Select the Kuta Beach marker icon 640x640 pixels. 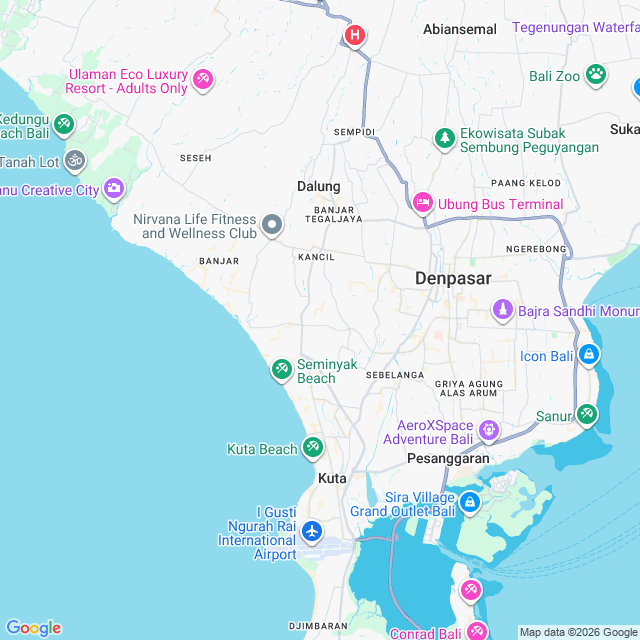point(313,448)
